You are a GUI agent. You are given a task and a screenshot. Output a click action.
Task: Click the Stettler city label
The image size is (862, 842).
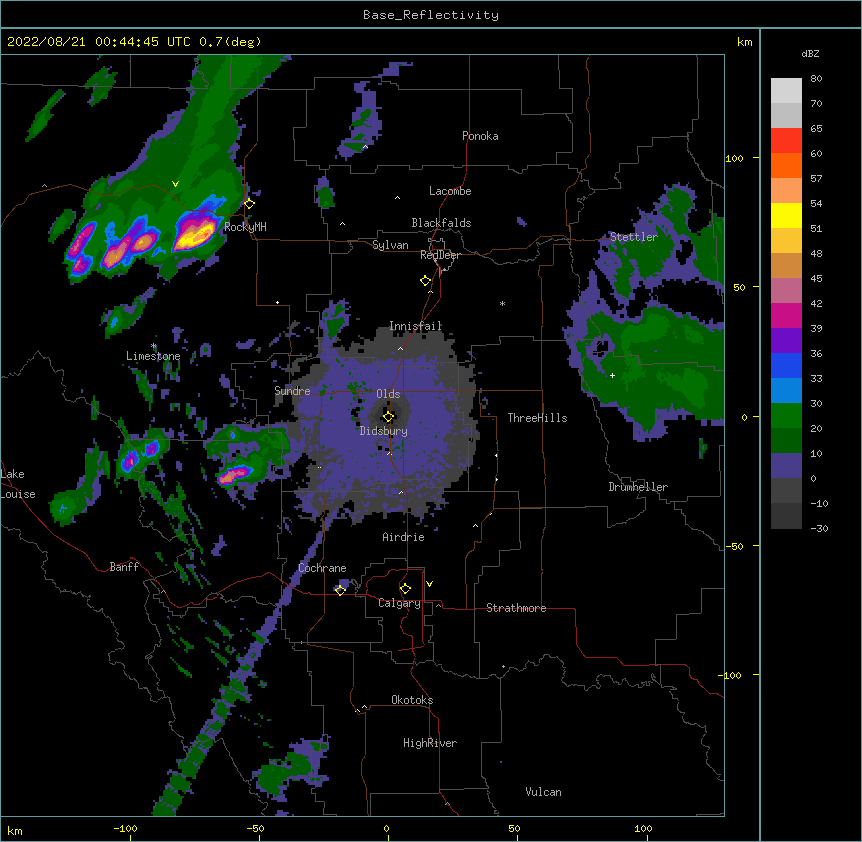pyautogui.click(x=634, y=237)
